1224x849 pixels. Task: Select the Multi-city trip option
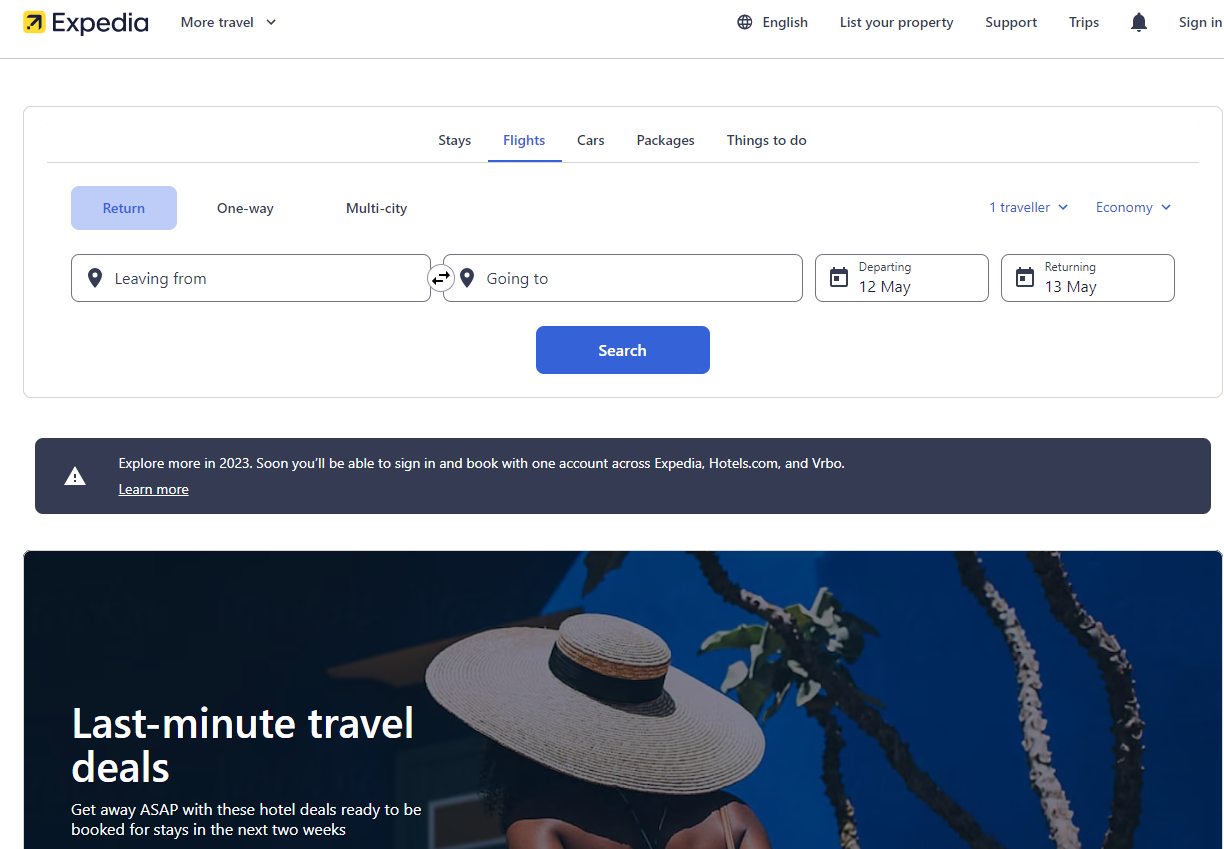(x=376, y=208)
